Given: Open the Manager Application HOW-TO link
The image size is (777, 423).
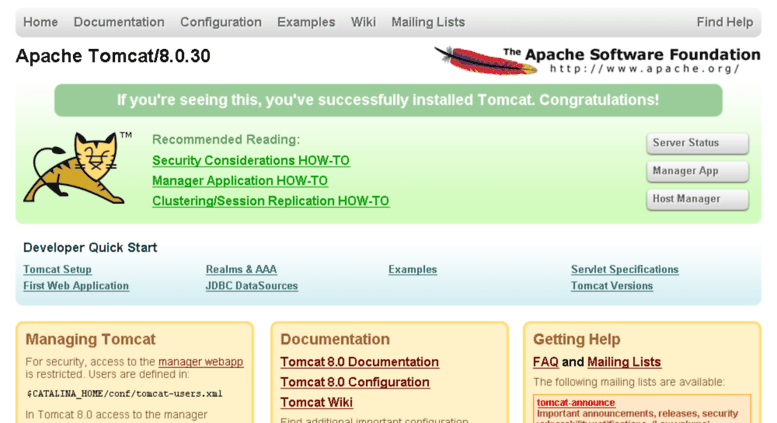Looking at the screenshot, I should [240, 181].
